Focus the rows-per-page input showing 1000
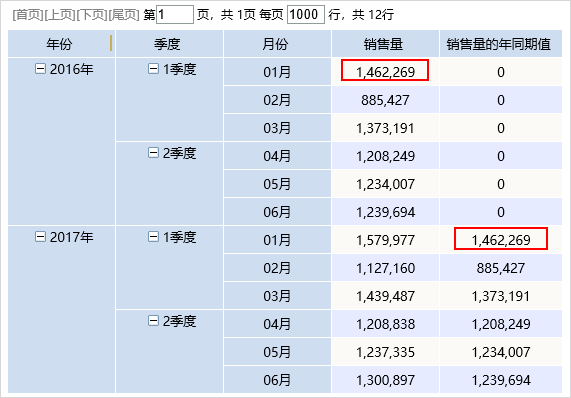 (306, 15)
